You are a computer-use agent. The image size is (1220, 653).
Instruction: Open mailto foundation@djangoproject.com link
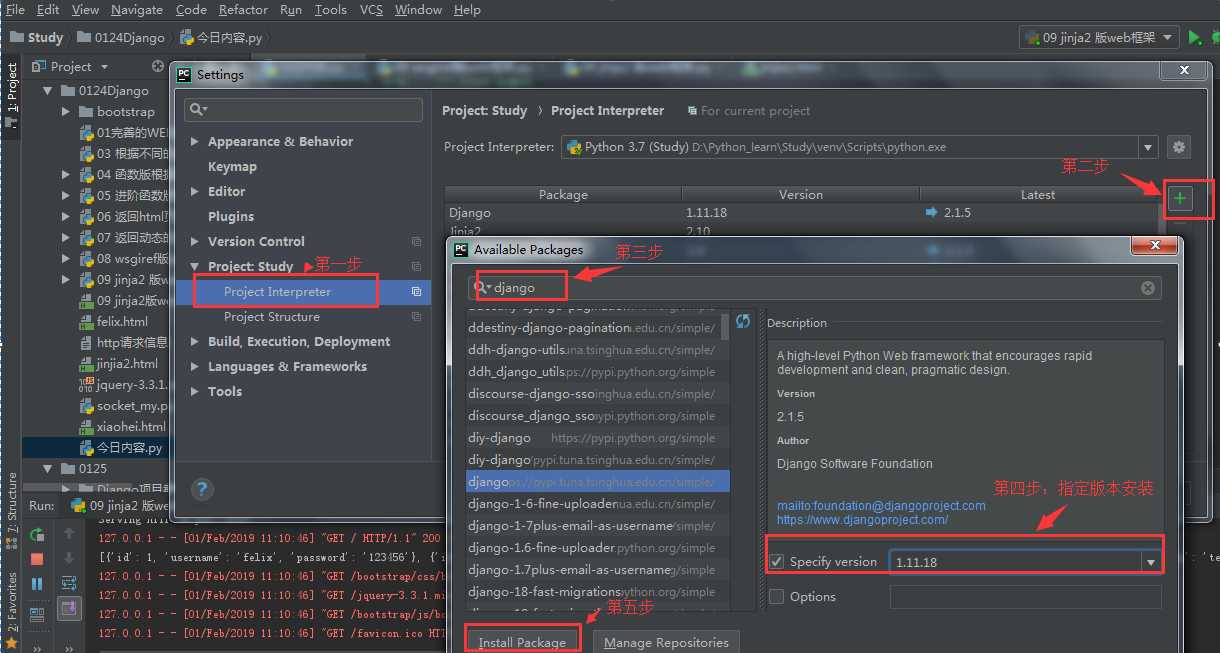(881, 506)
